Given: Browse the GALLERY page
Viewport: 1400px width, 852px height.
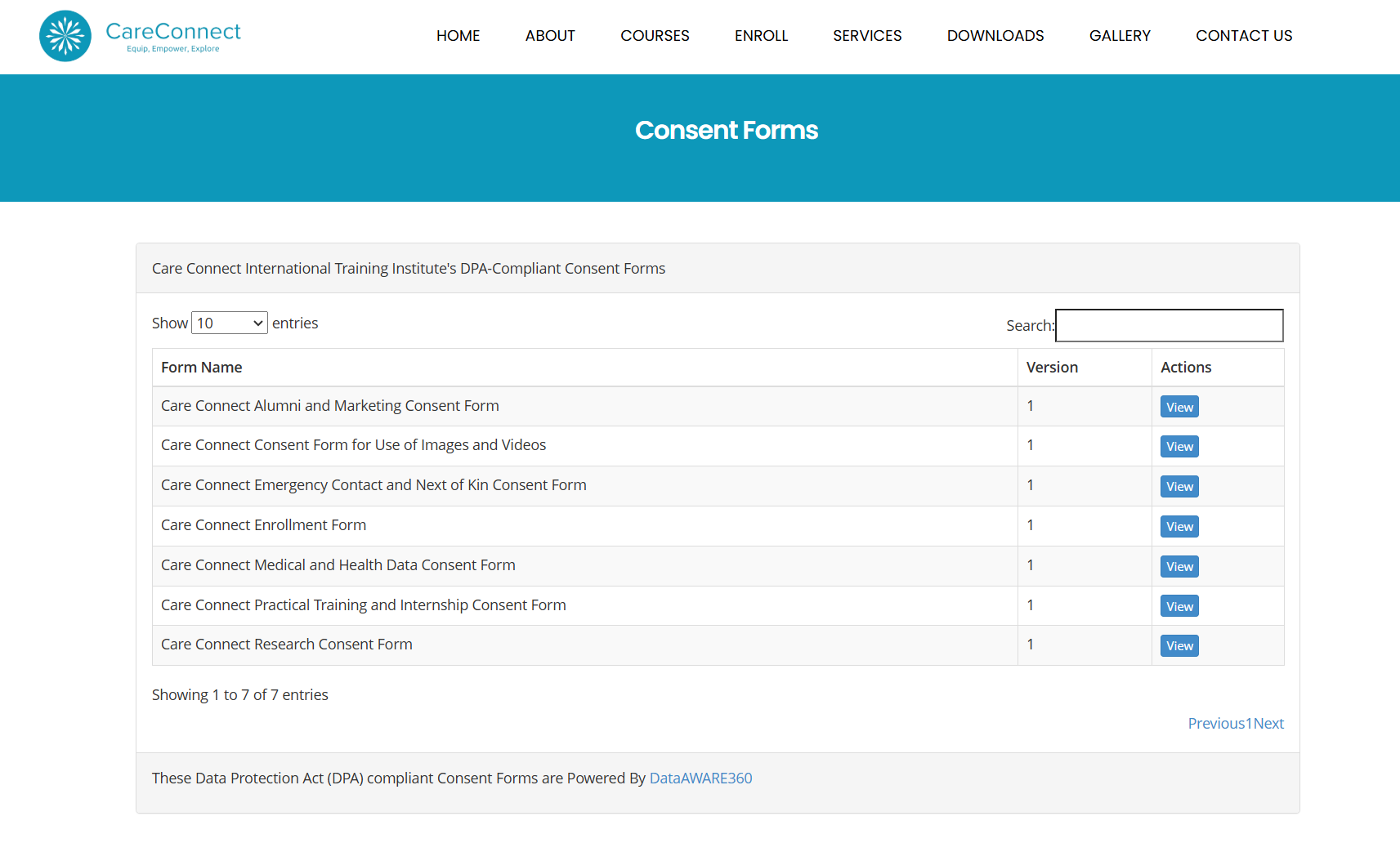Looking at the screenshot, I should coord(1120,35).
